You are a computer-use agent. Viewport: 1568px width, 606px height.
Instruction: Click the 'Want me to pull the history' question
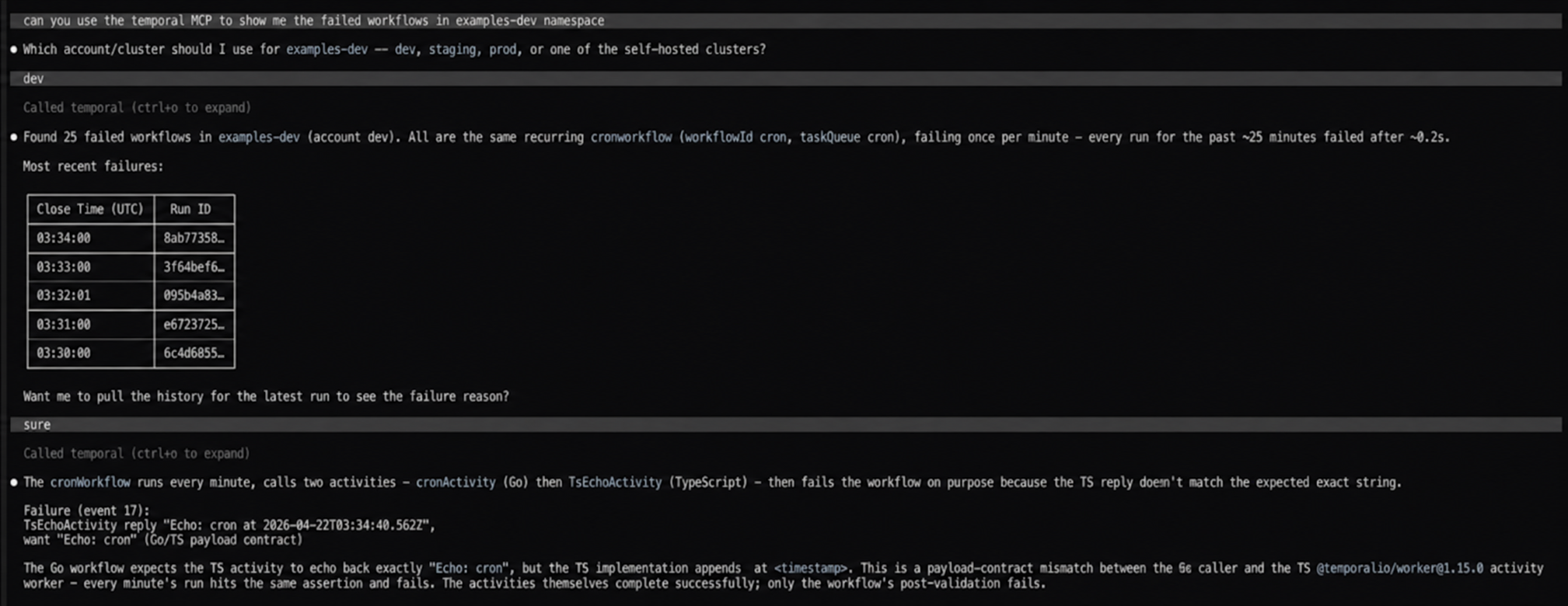tap(266, 396)
